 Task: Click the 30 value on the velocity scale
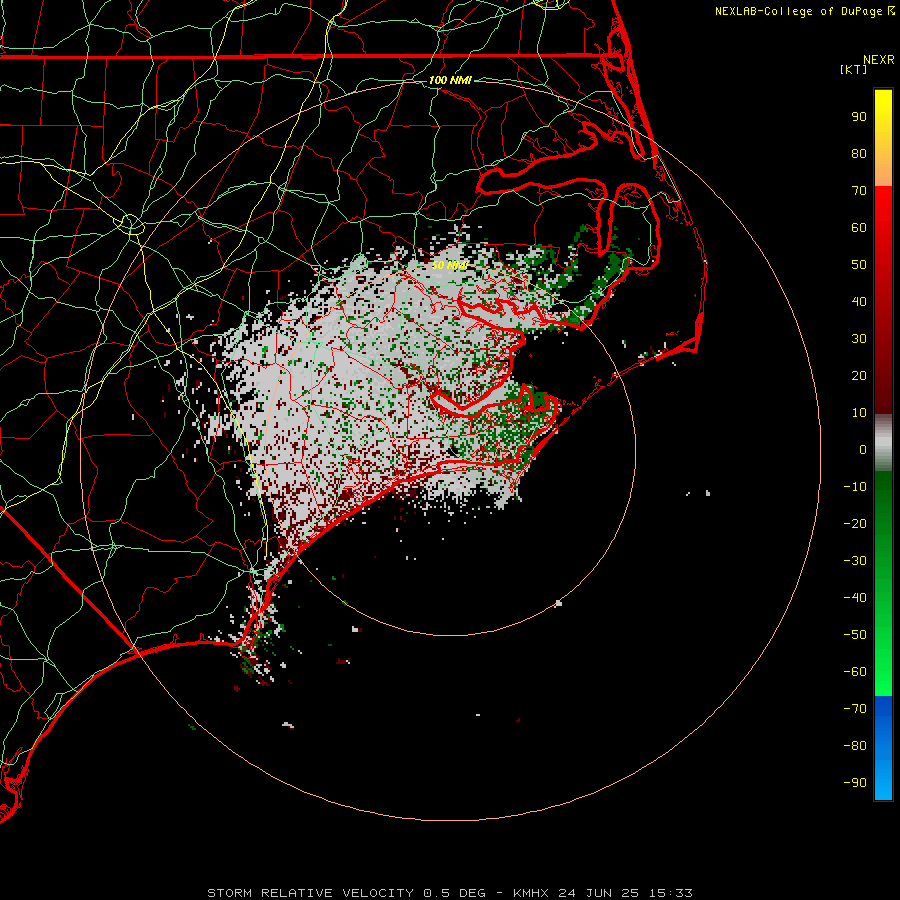(859, 339)
